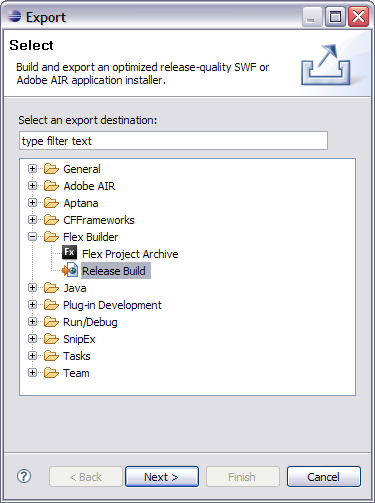Select the Run/Debug label
Viewport: 375px width, 503px height.
pos(90,322)
